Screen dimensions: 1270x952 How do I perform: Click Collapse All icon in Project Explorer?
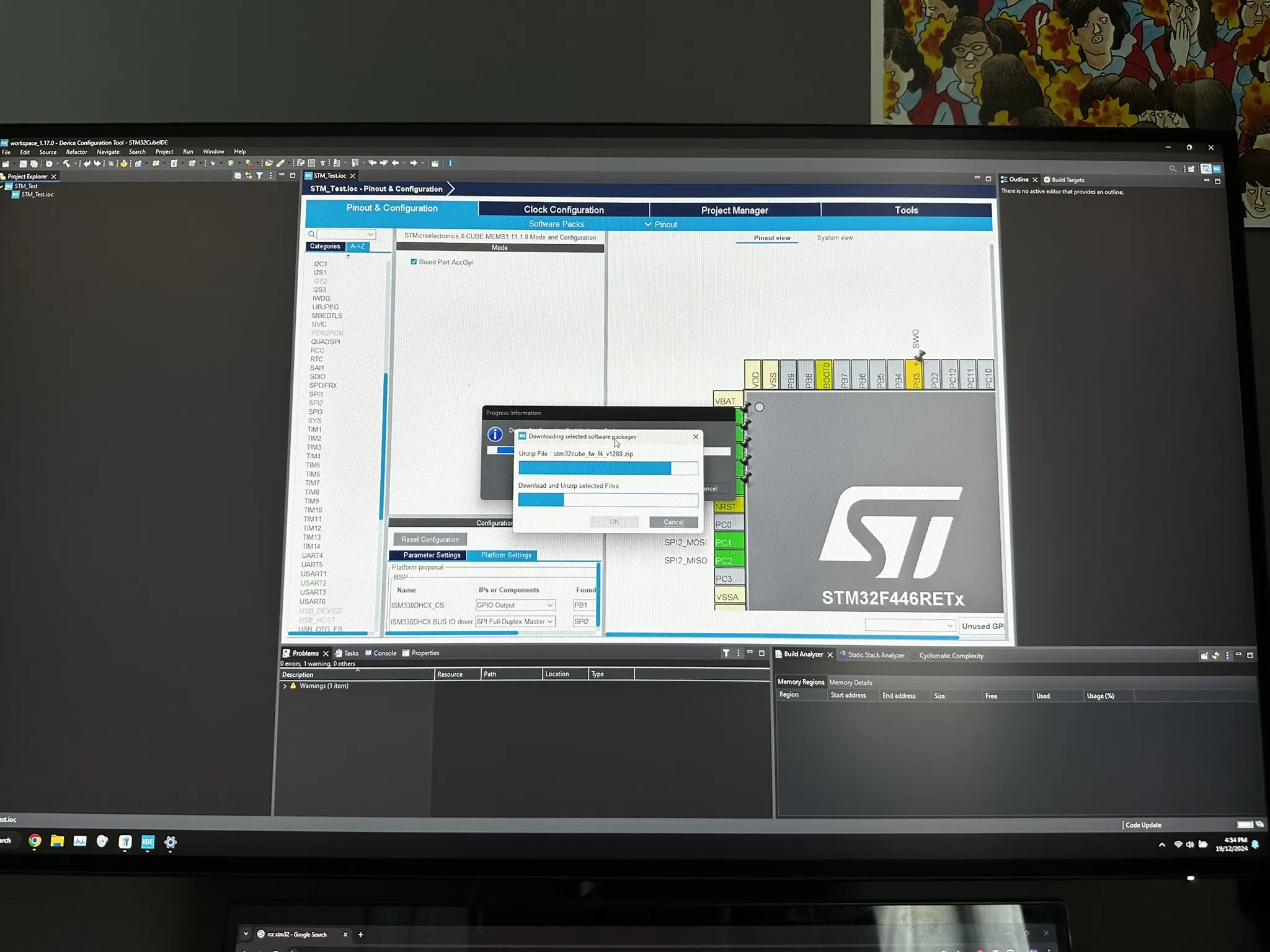point(238,176)
